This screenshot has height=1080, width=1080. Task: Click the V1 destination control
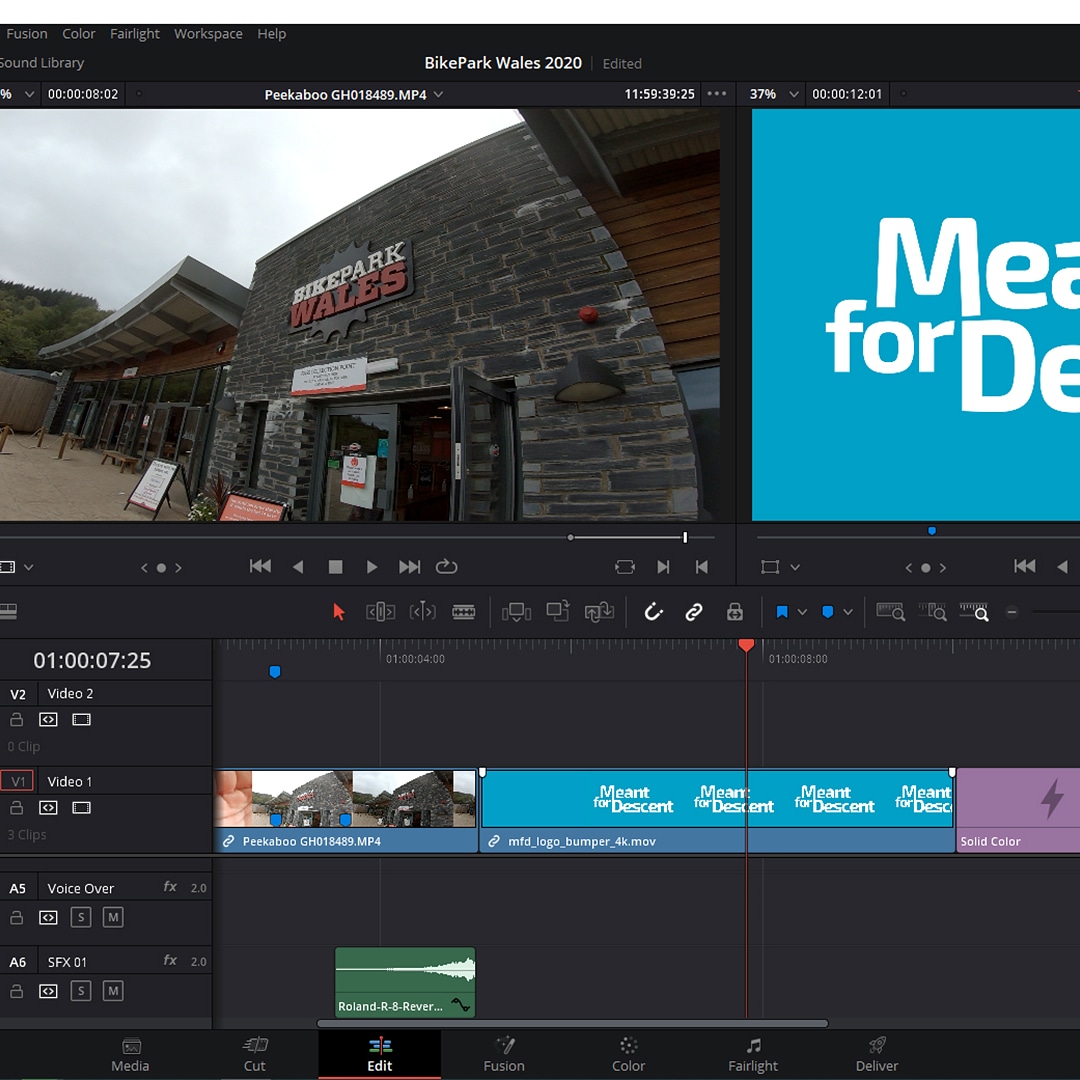[x=17, y=781]
